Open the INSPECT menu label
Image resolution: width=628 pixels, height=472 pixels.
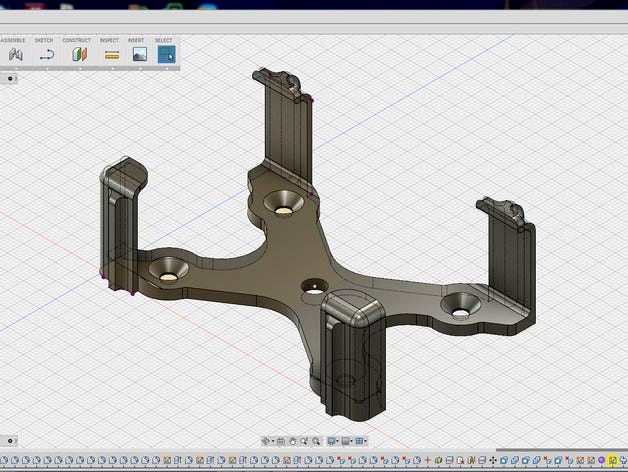pyautogui.click(x=109, y=40)
